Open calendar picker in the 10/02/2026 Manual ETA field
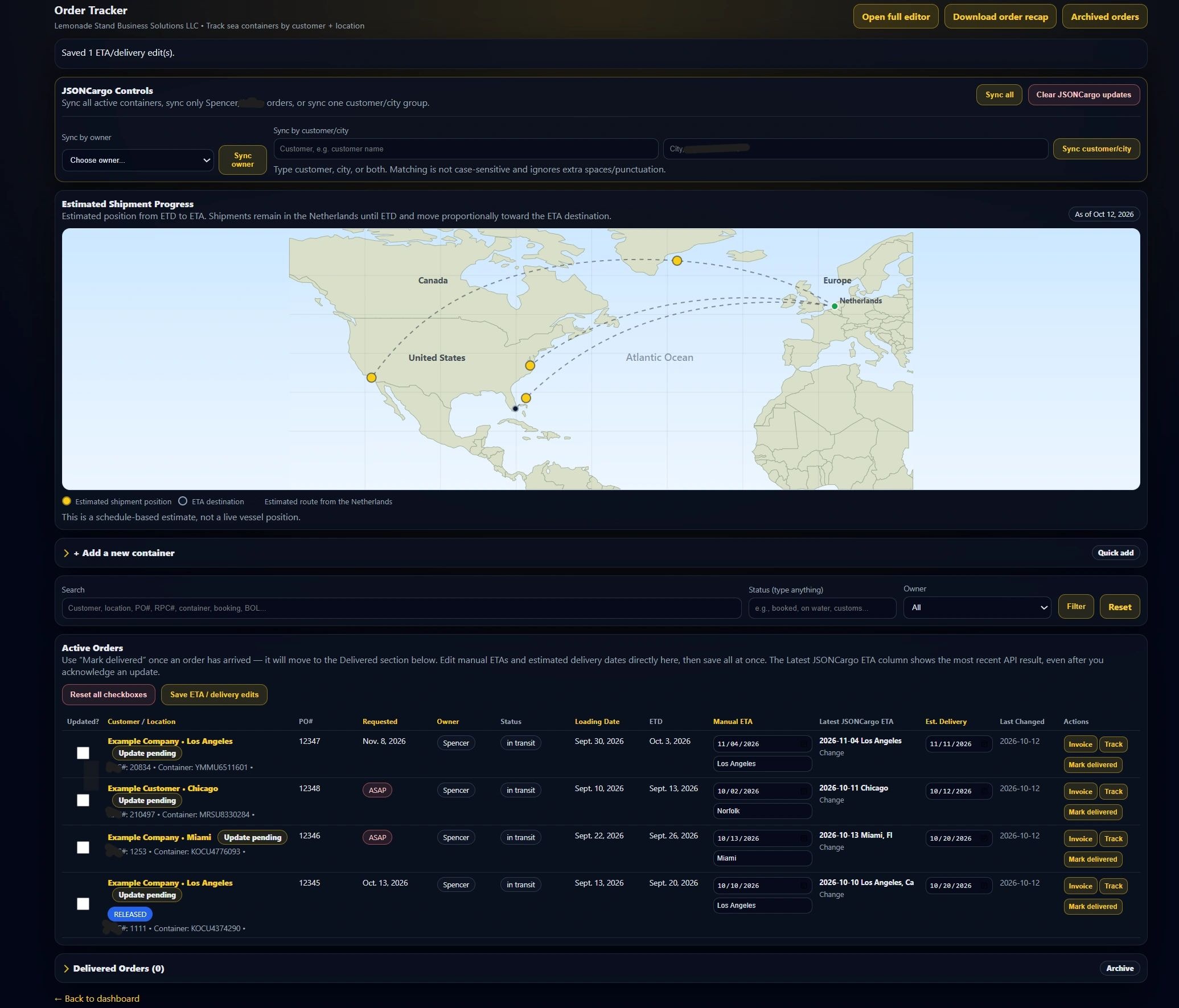This screenshot has height=1008, width=1179. tap(803, 791)
